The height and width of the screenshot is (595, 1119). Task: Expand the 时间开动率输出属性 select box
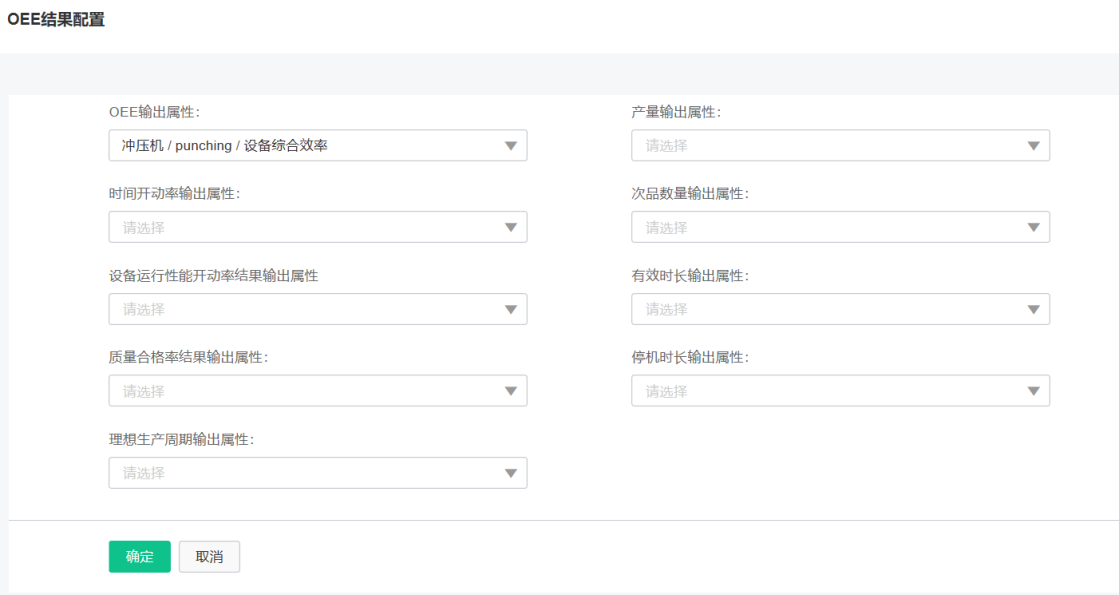(x=318, y=227)
